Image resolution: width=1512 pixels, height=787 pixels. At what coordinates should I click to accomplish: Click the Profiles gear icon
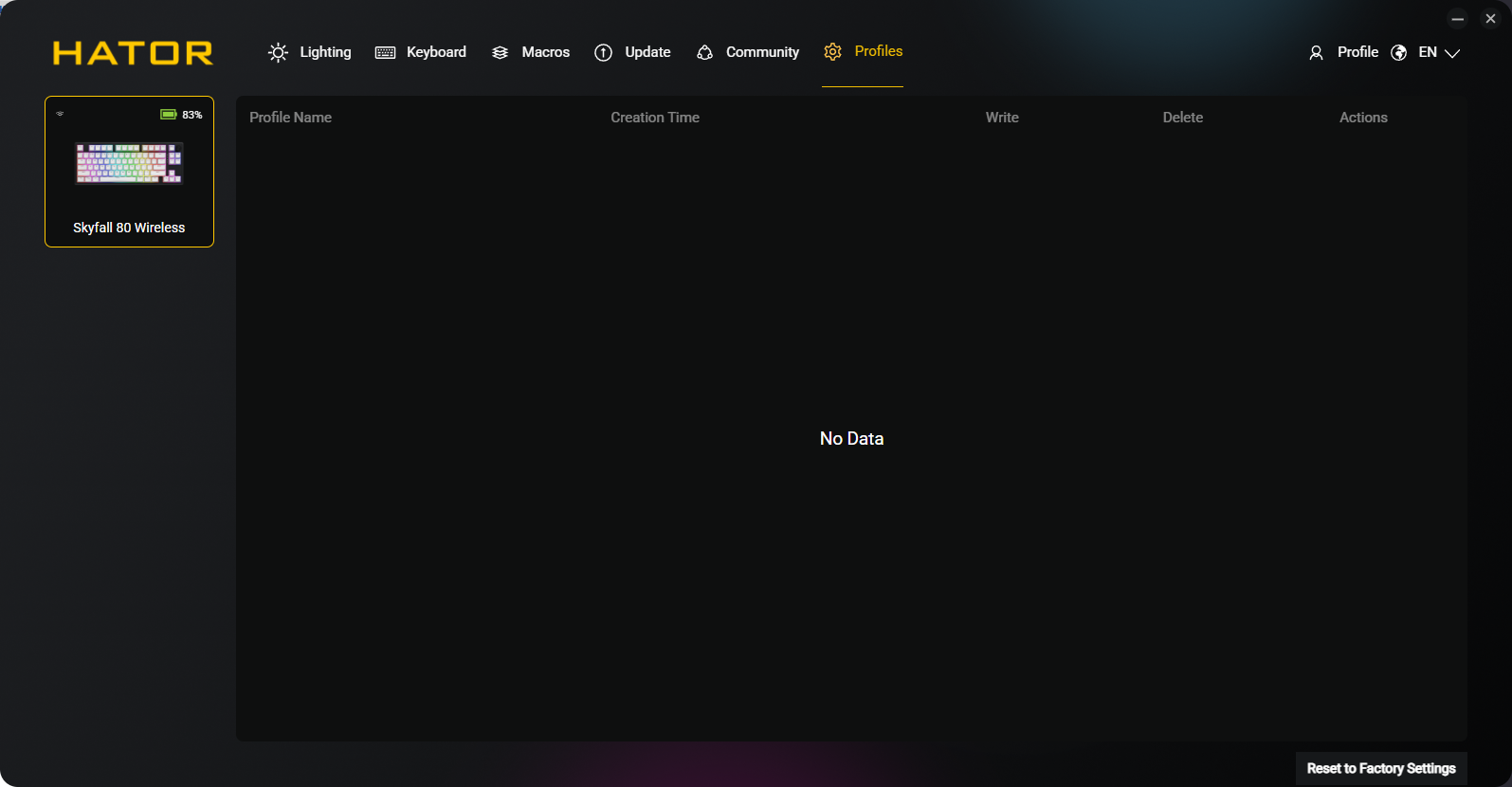click(832, 52)
